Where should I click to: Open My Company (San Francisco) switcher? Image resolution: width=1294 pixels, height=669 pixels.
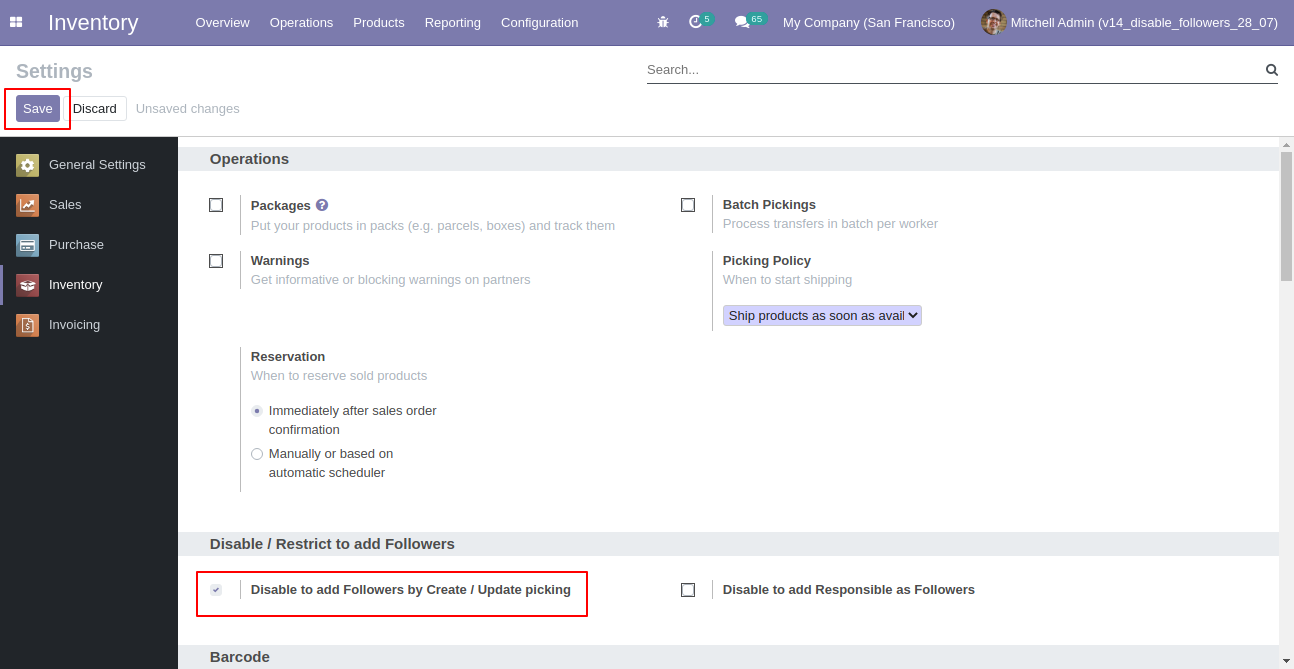(868, 22)
